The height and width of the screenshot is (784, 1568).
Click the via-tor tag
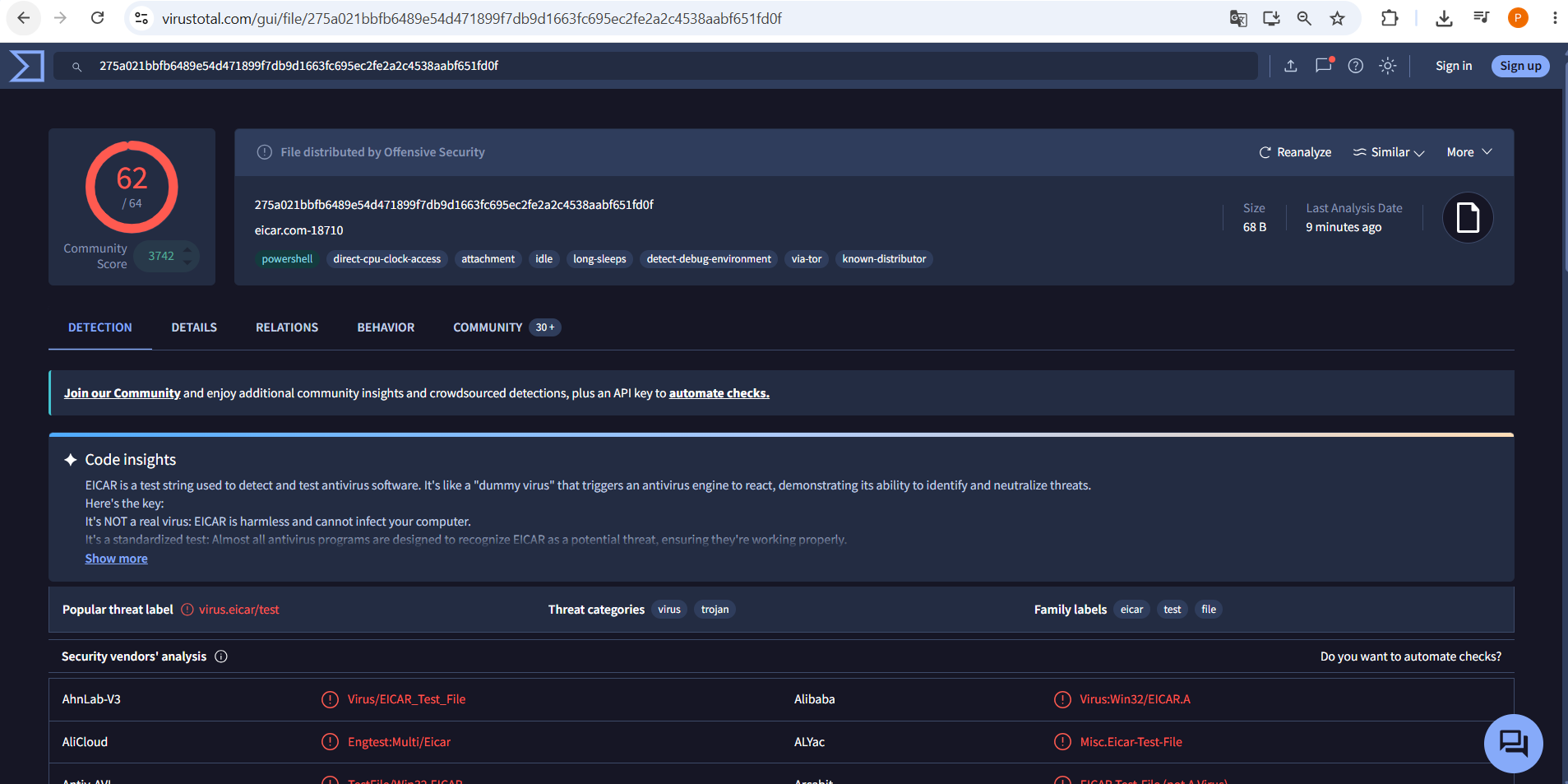pyautogui.click(x=807, y=259)
